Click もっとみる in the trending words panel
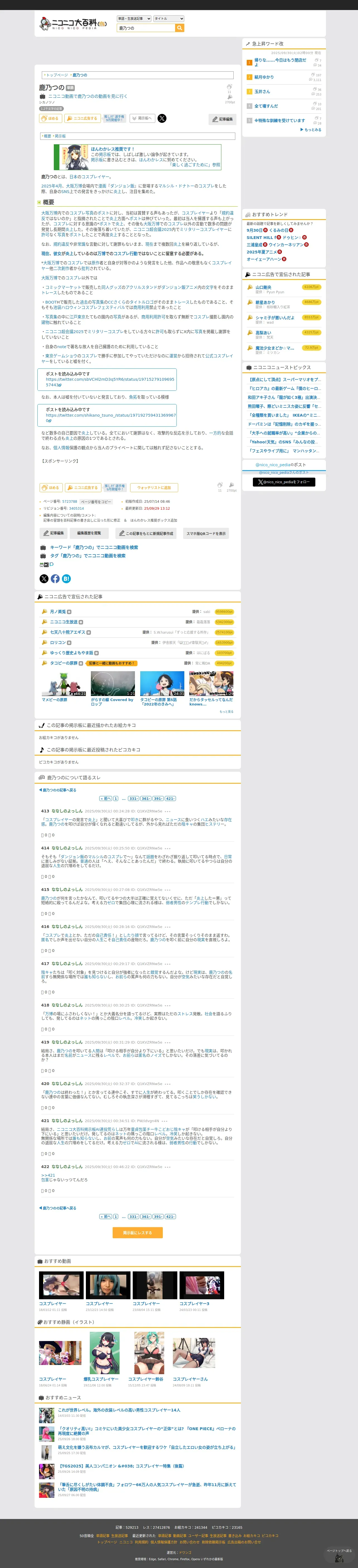Screen dimensions: 358x1568 click(311, 130)
